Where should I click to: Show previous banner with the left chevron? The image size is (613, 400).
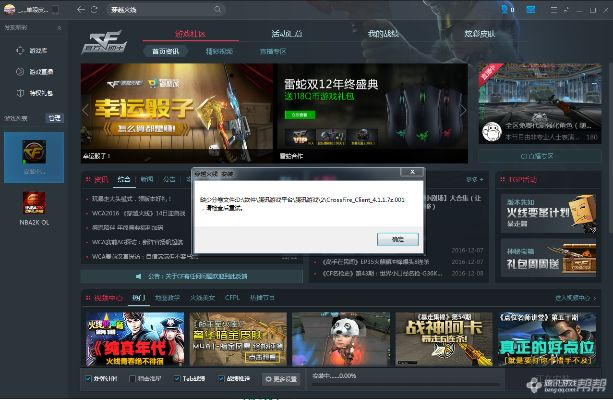point(86,111)
